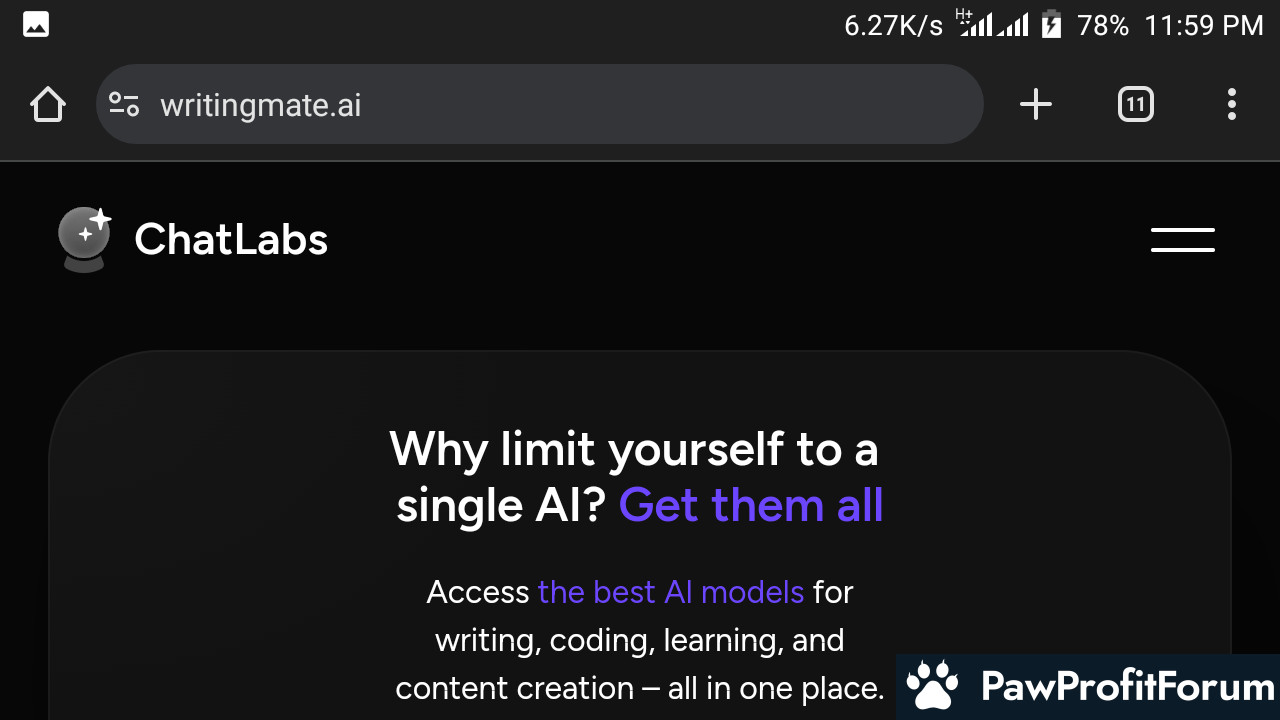Image resolution: width=1280 pixels, height=720 pixels.
Task: Tap the browser home icon
Action: (48, 104)
